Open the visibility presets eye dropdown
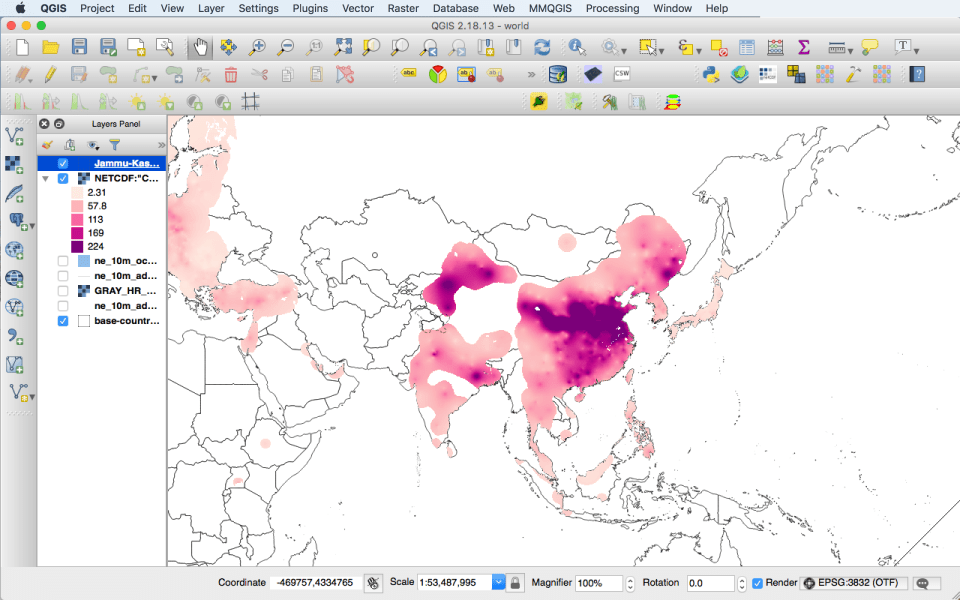 pyautogui.click(x=93, y=145)
